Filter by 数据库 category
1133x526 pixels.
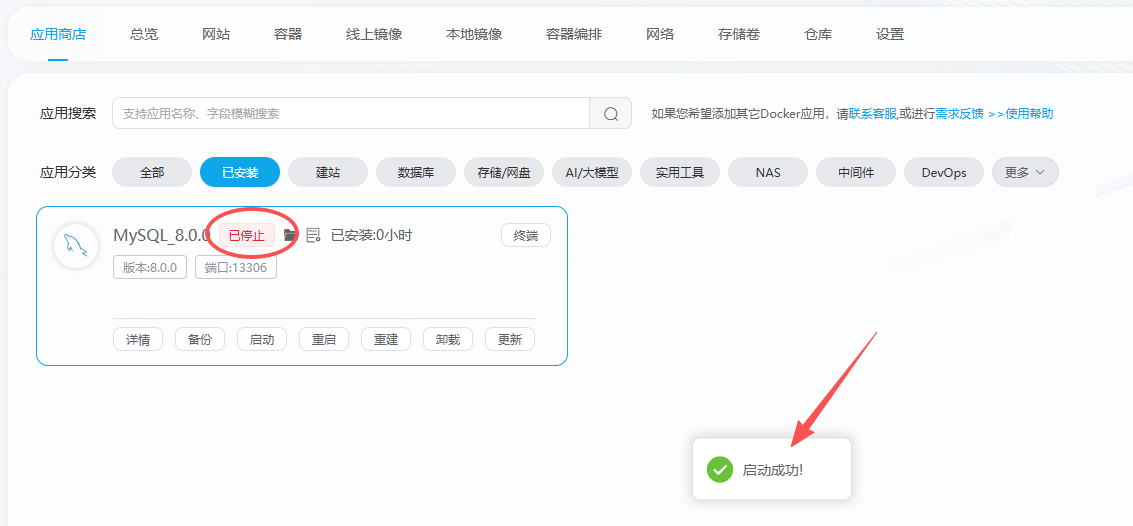pos(416,172)
